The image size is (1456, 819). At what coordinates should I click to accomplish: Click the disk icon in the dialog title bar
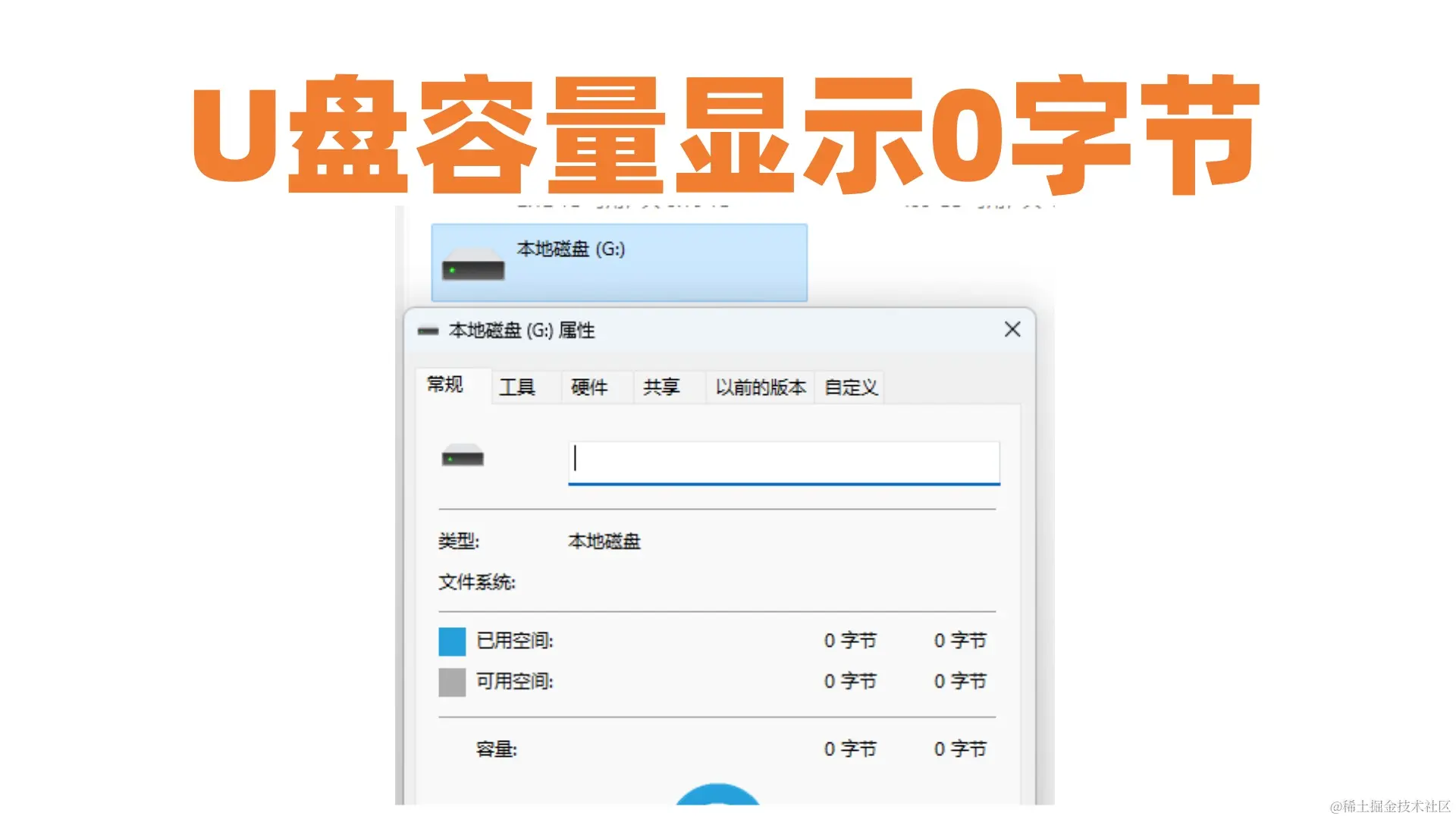tap(428, 330)
